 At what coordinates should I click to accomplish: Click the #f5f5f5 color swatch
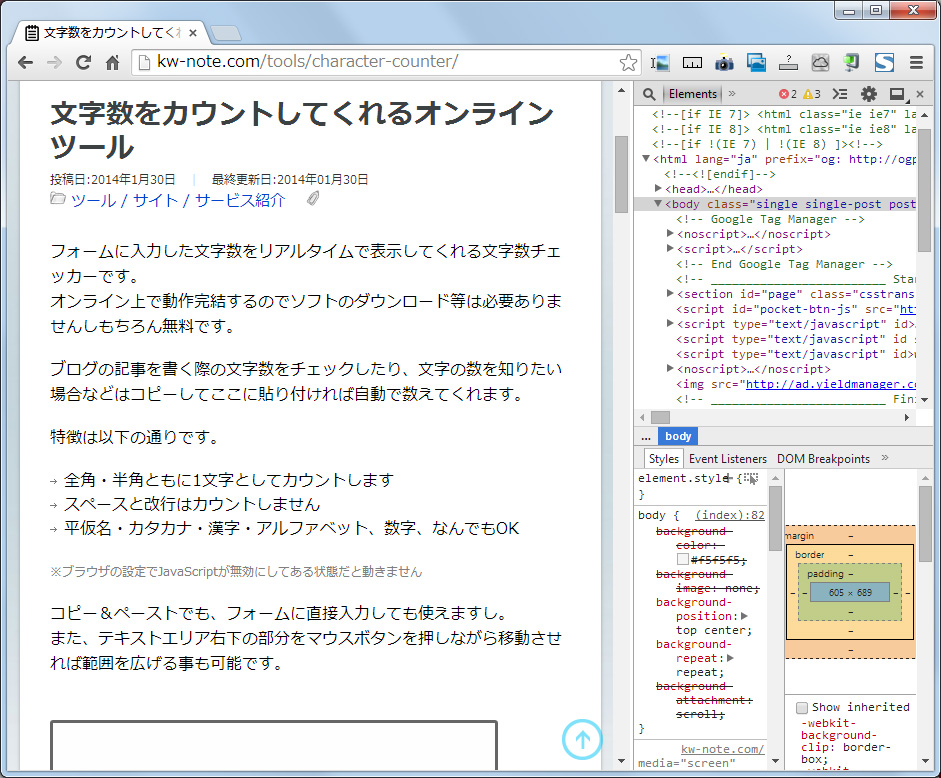pos(683,559)
